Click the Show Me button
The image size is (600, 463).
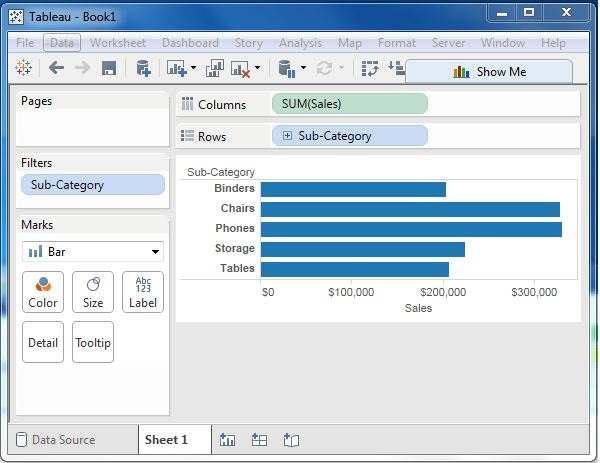[489, 72]
